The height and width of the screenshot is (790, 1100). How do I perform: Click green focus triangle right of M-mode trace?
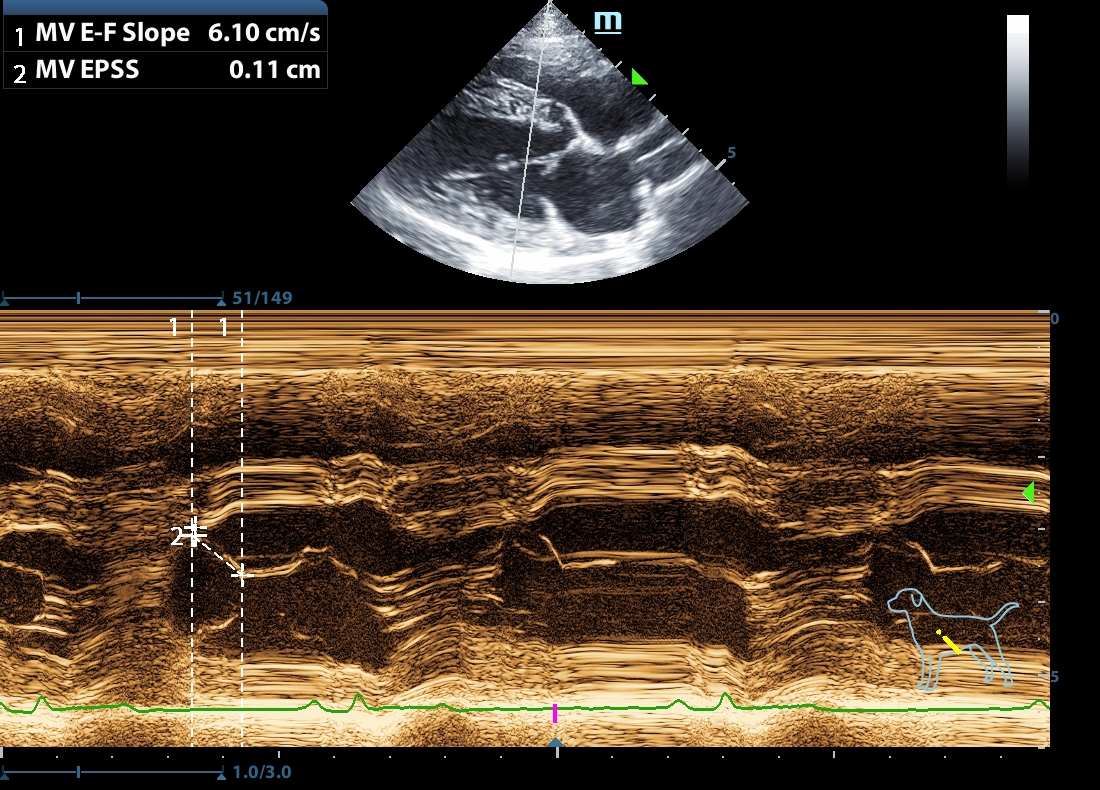pos(1027,492)
